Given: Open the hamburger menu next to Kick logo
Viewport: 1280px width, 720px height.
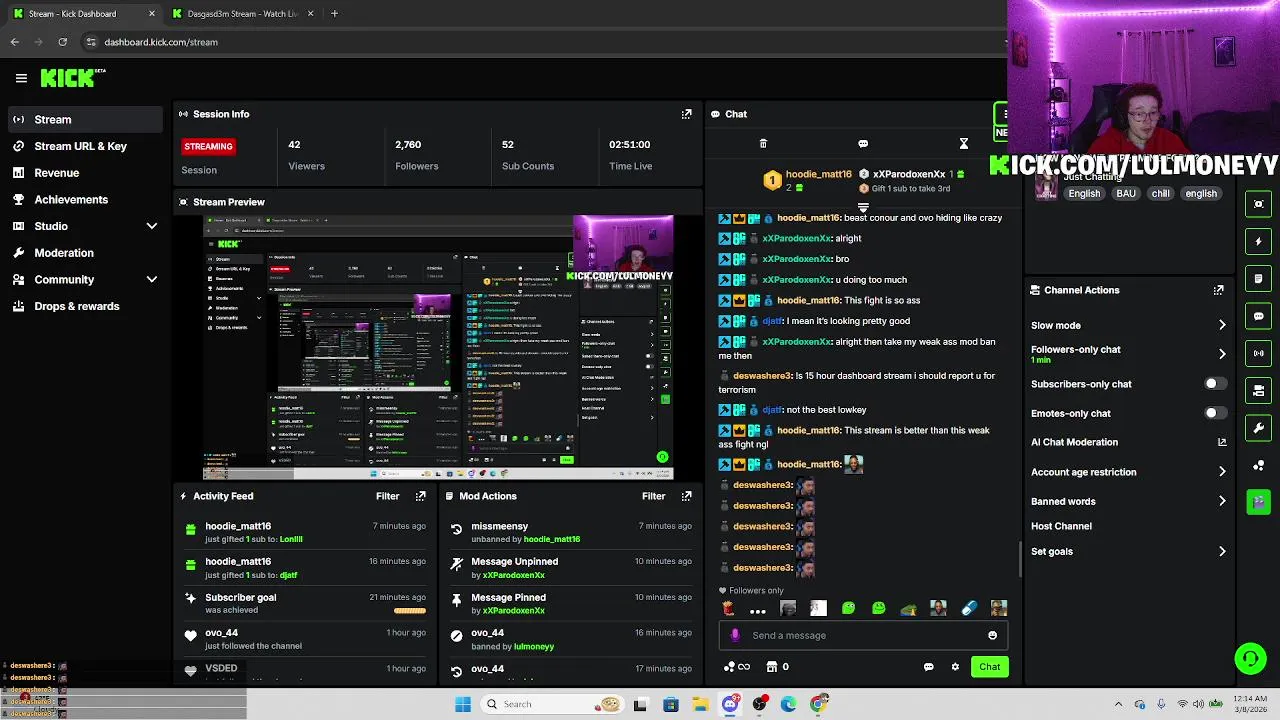Looking at the screenshot, I should (x=21, y=78).
